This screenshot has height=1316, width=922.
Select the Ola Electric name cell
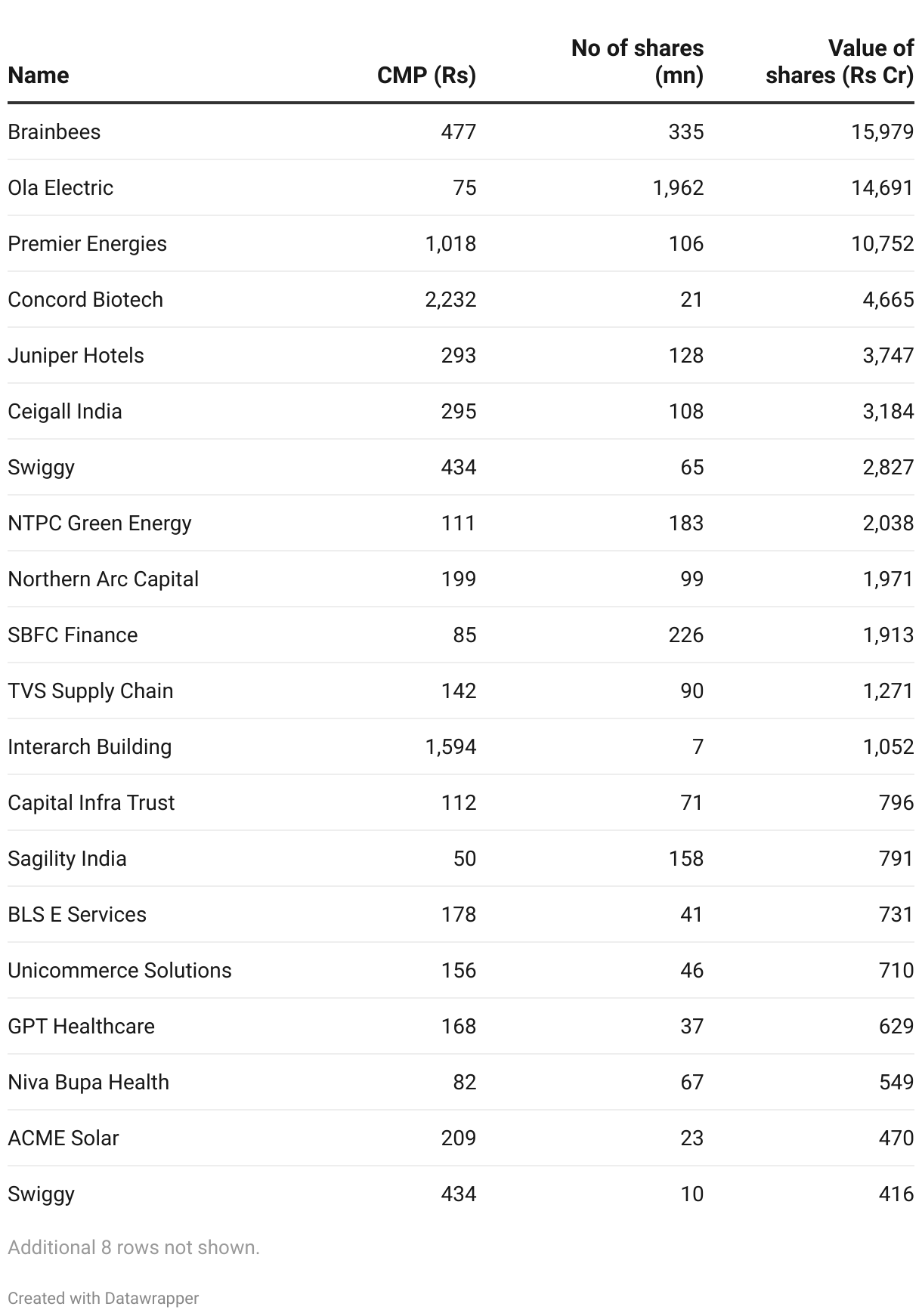60,188
